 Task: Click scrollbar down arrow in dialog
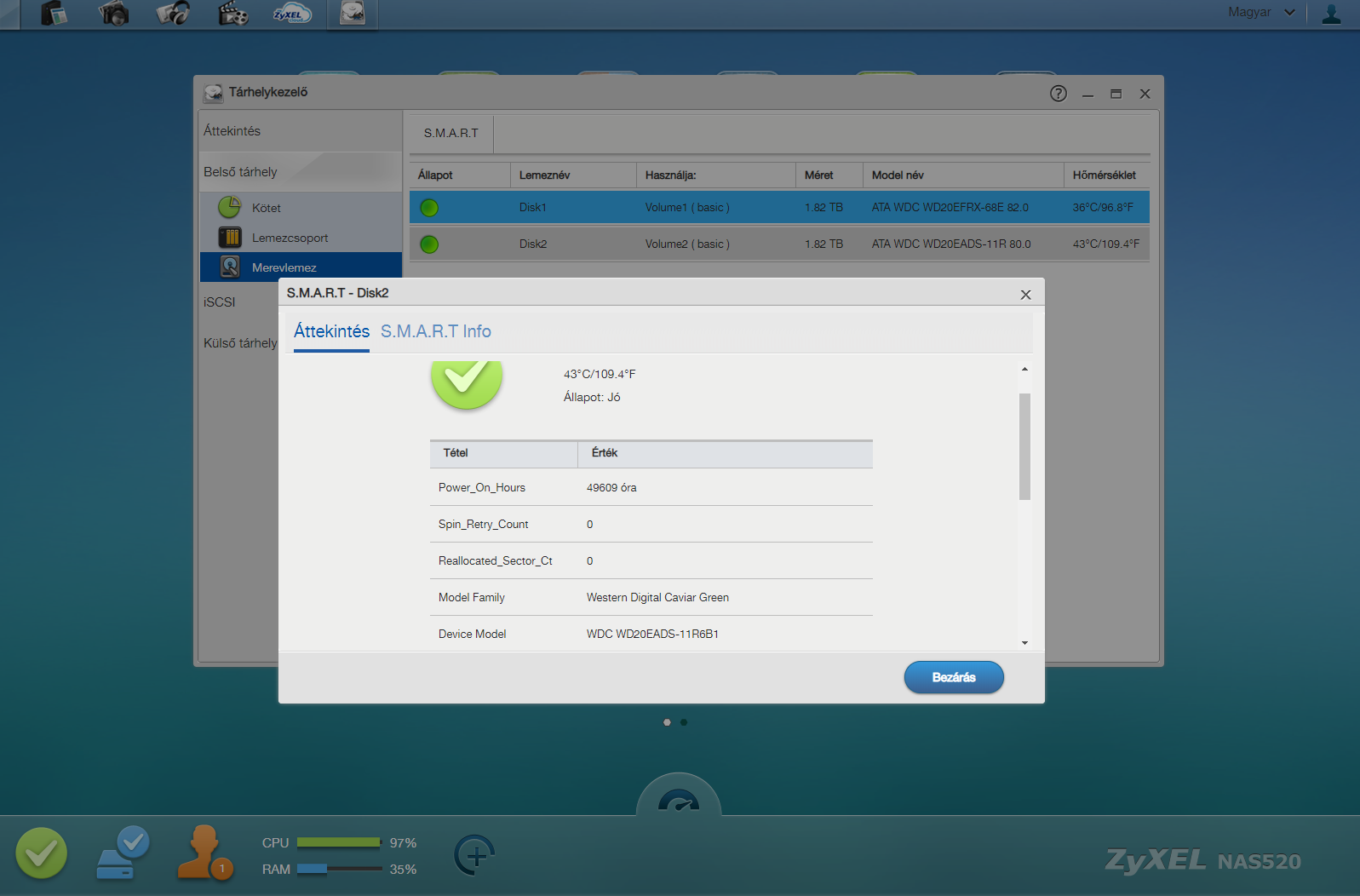1024,643
